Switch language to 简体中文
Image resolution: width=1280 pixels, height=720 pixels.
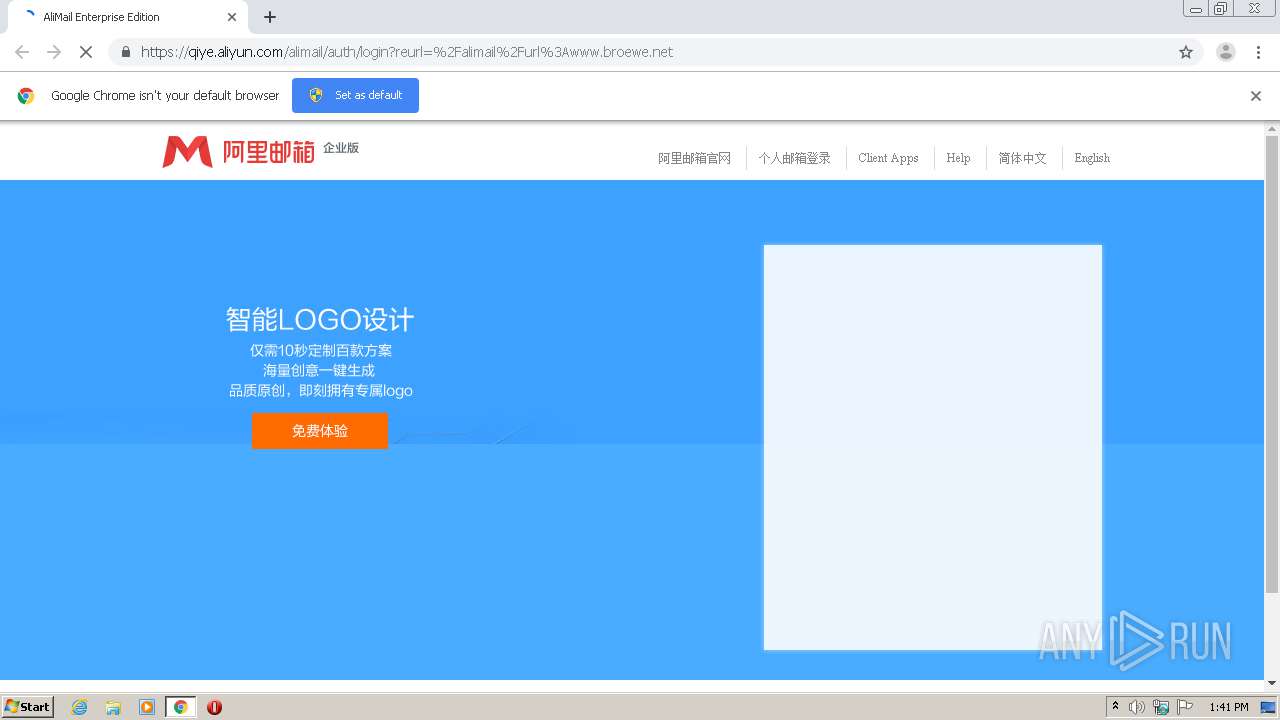point(1022,158)
